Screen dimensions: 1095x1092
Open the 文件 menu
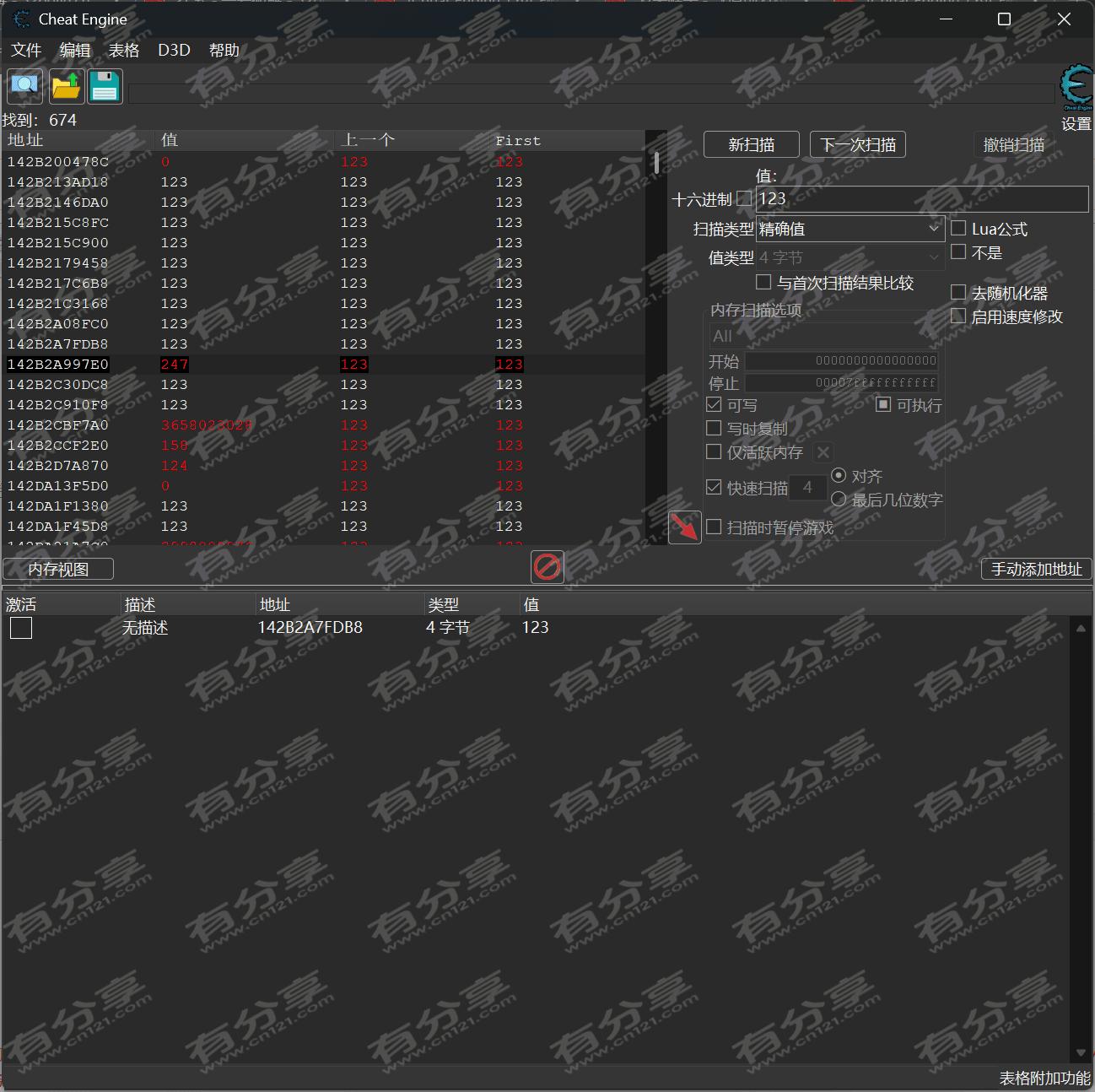(26, 50)
